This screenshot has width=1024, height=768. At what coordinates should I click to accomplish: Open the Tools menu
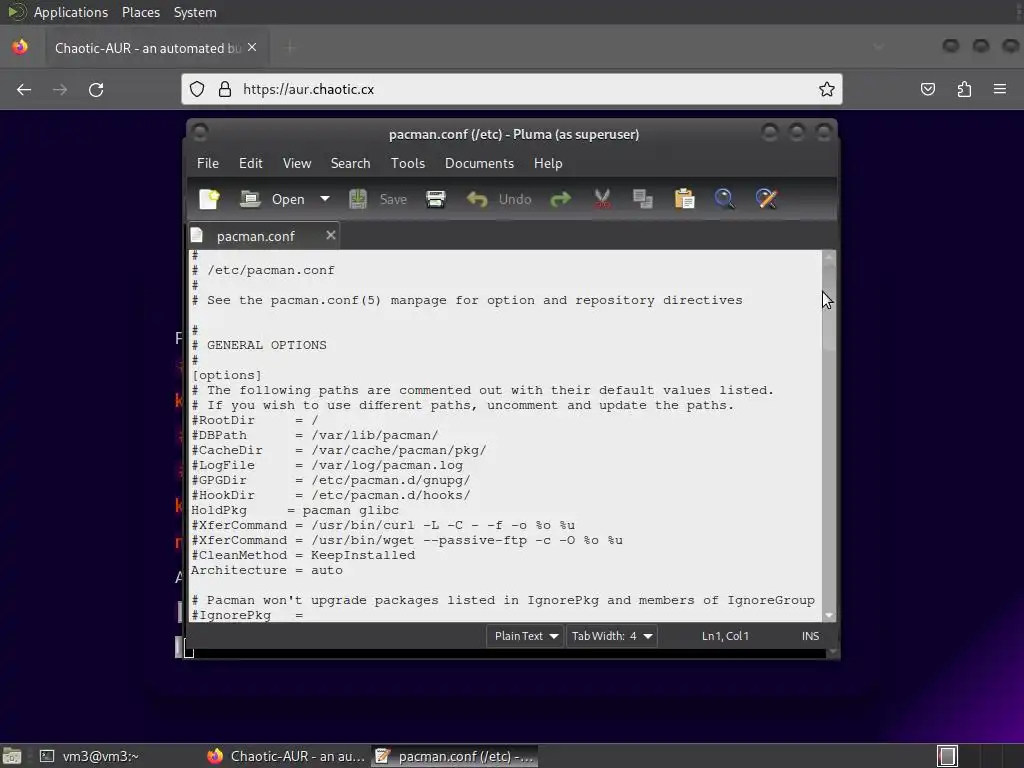coord(408,163)
